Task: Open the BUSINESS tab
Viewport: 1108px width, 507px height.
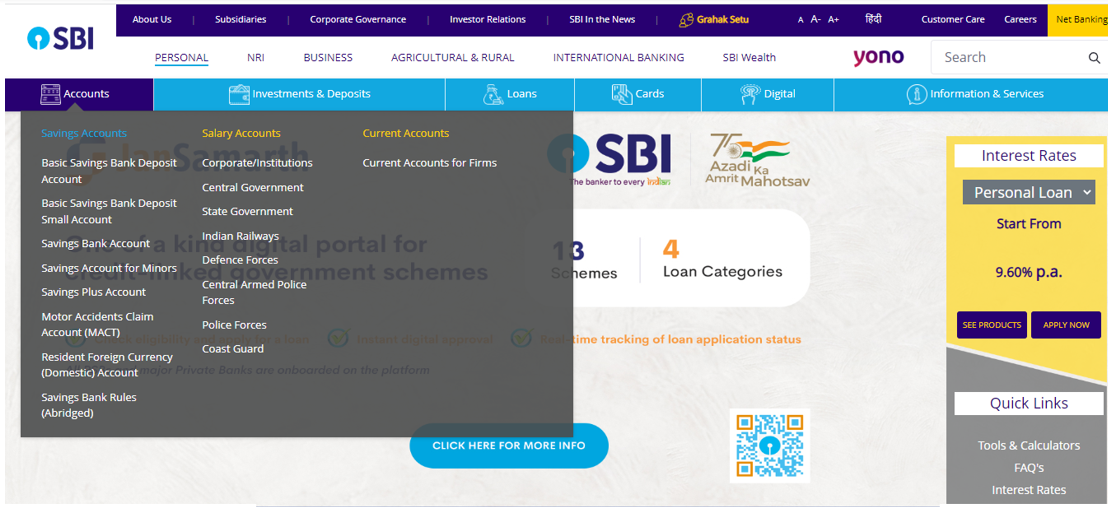Action: (328, 57)
